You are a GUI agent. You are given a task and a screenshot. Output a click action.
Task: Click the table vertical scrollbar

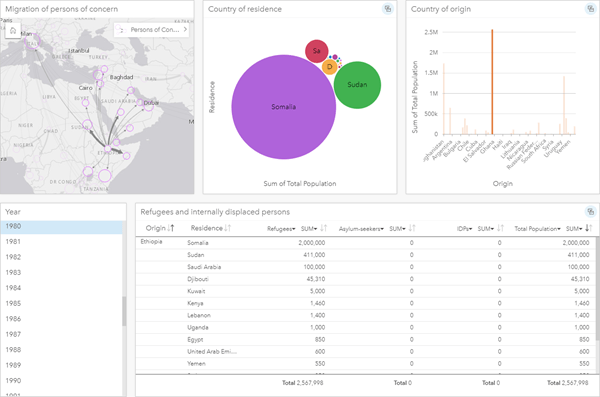tap(598, 290)
